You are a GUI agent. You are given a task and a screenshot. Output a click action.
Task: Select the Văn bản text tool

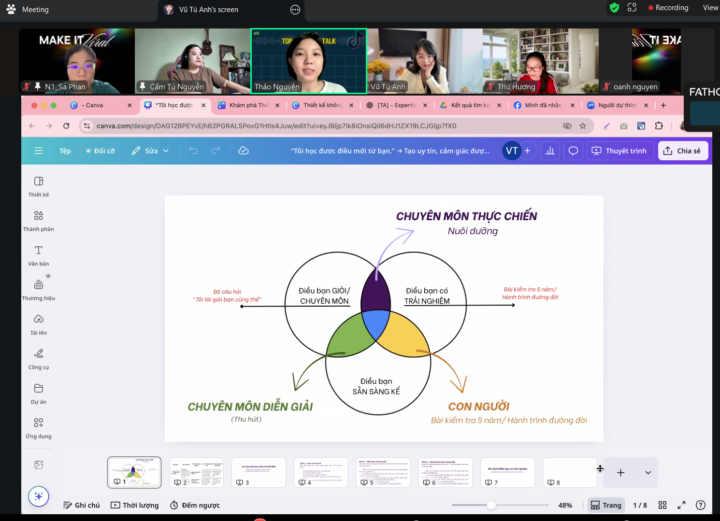click(38, 255)
